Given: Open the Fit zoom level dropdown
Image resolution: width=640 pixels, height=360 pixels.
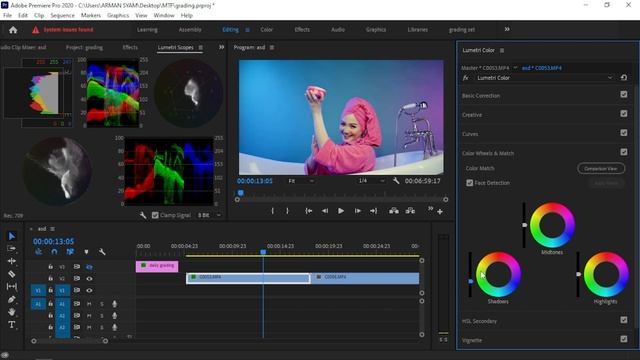Looking at the screenshot, I should click(x=301, y=181).
